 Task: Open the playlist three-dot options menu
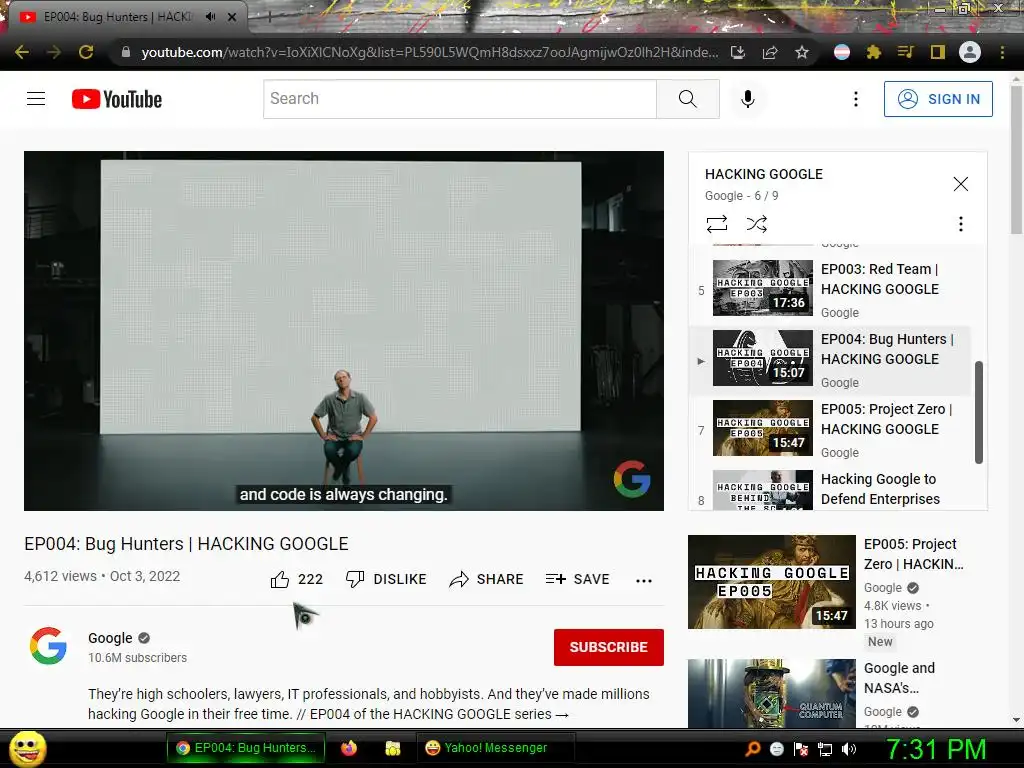(961, 224)
